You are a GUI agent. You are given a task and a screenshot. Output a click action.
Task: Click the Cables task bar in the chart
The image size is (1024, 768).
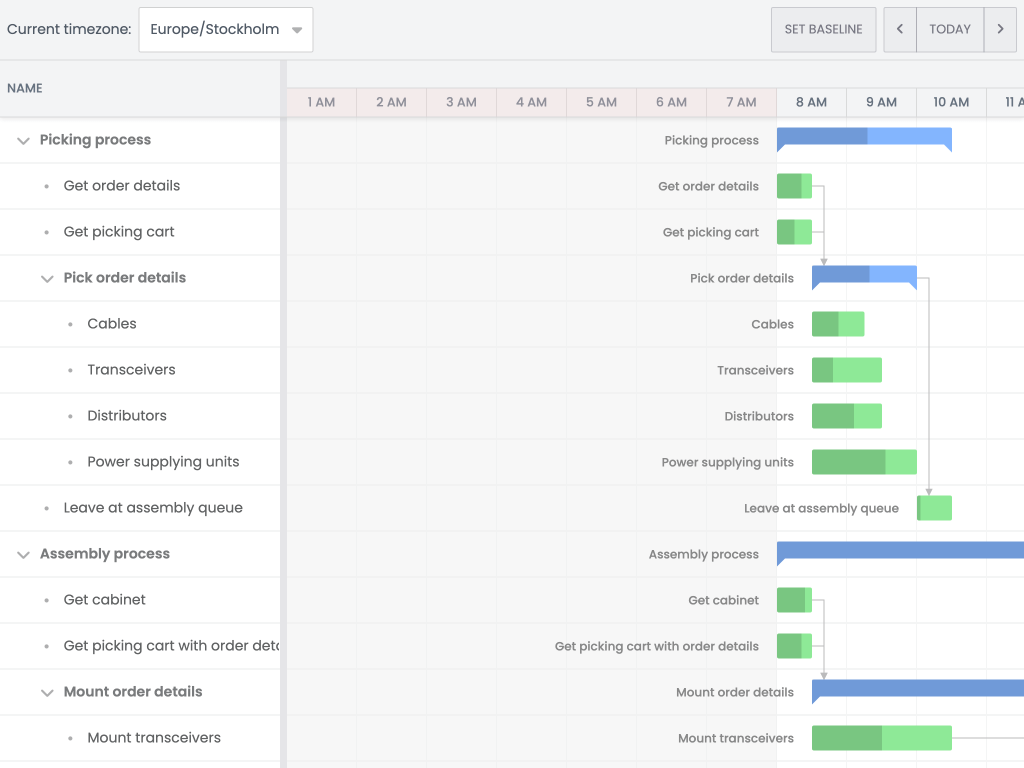pyautogui.click(x=838, y=324)
